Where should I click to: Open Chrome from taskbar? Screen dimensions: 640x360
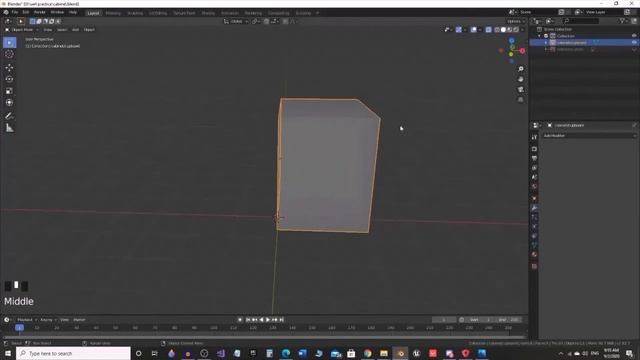pos(368,353)
